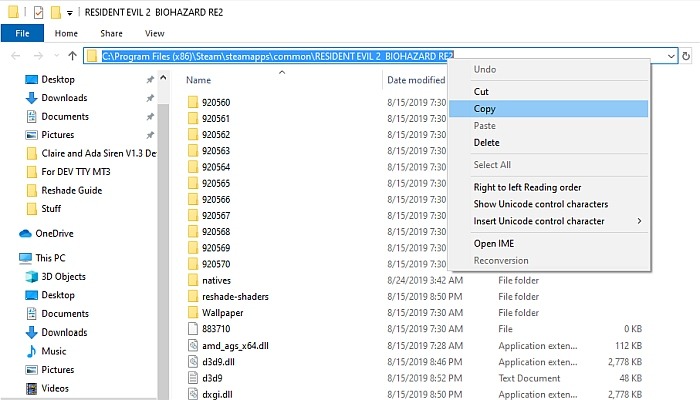
Task: Select the 920567 folder
Action: tap(216, 216)
